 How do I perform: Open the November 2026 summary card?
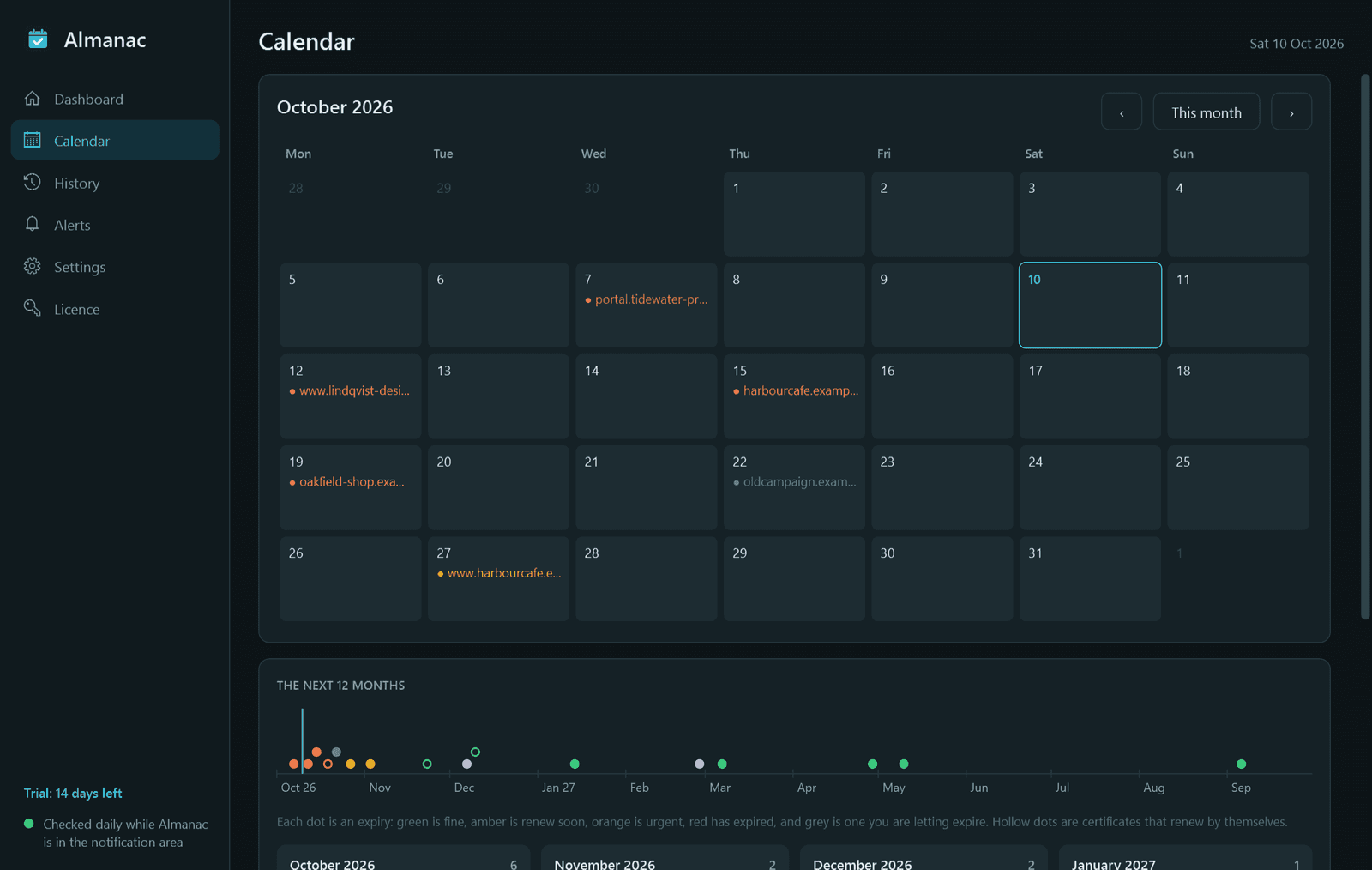(x=665, y=858)
